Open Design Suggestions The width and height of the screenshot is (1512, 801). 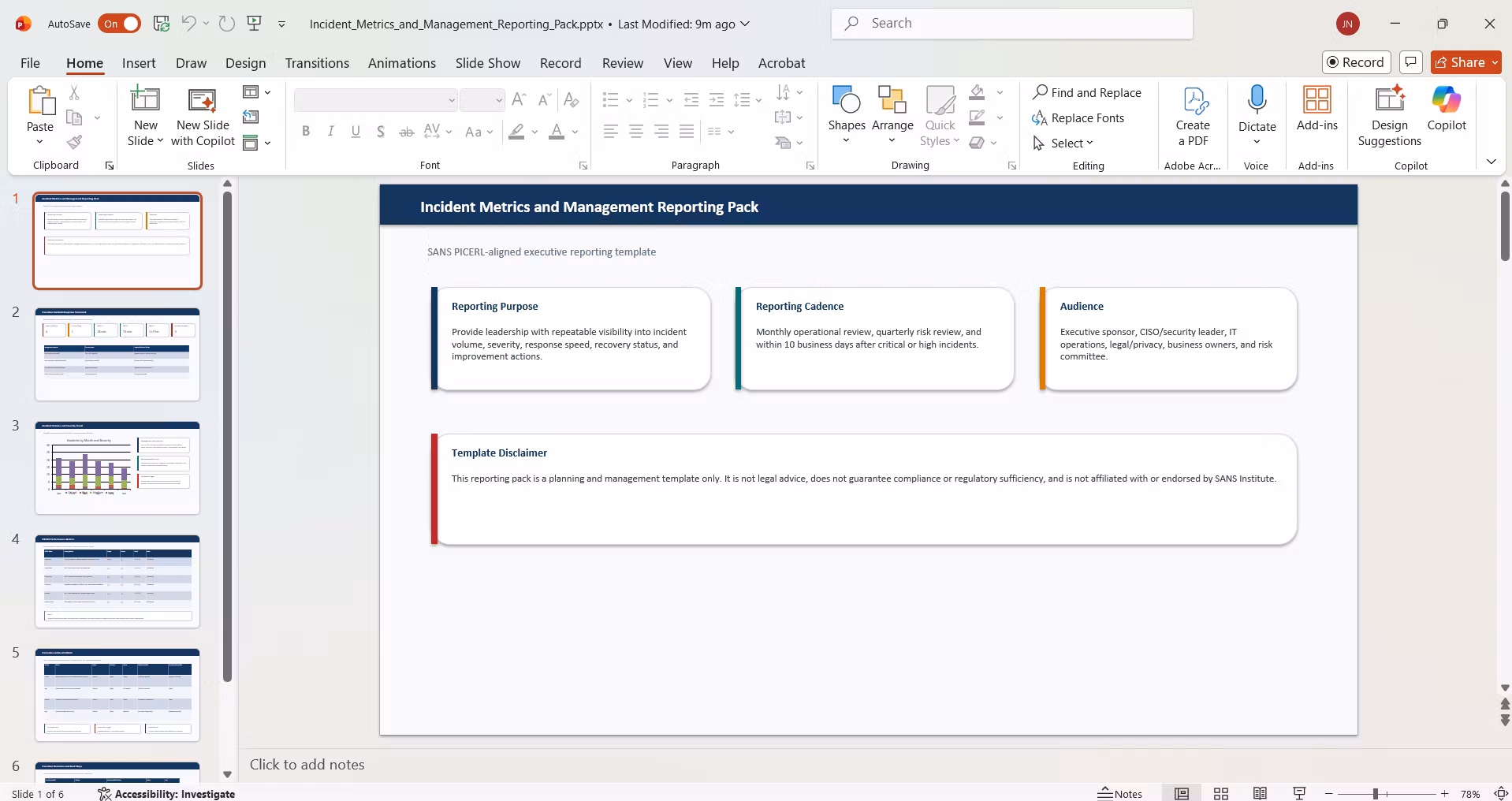coord(1389,116)
